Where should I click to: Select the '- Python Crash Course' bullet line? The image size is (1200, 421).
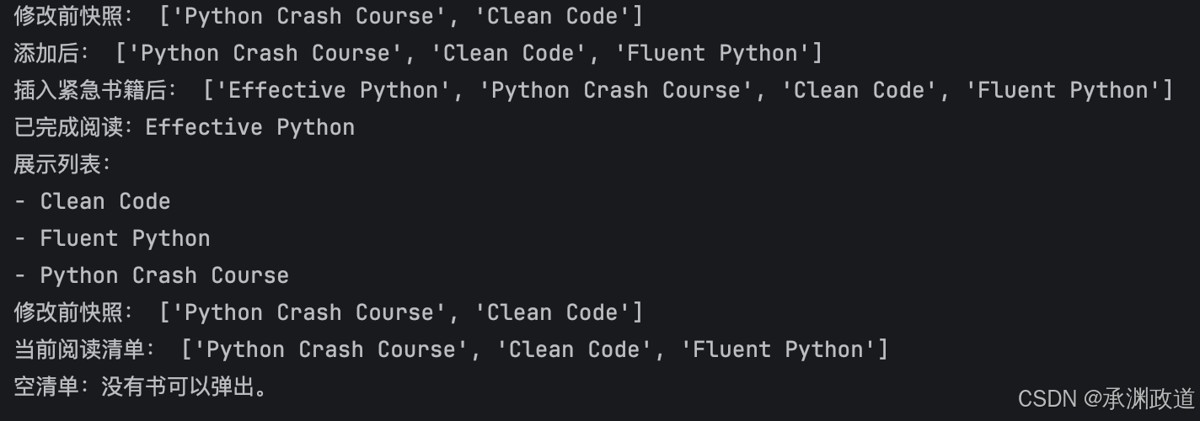[x=151, y=275]
